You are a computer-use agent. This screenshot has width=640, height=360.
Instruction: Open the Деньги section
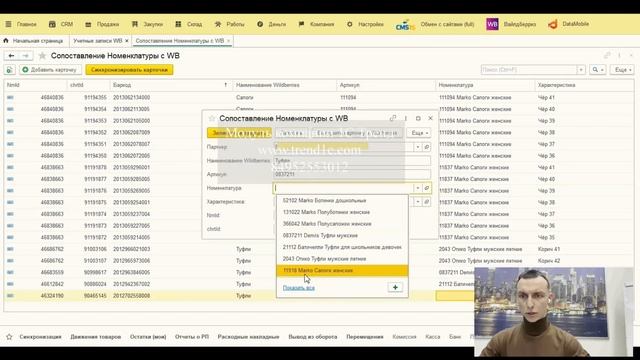[271, 24]
